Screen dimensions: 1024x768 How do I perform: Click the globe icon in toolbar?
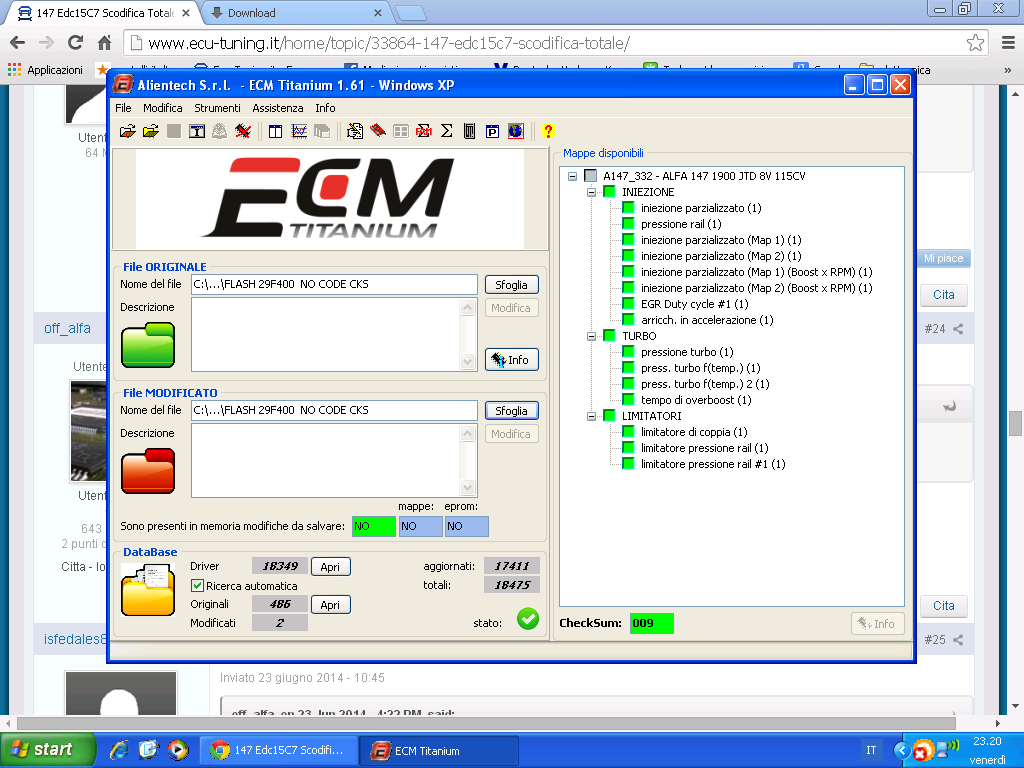click(515, 131)
